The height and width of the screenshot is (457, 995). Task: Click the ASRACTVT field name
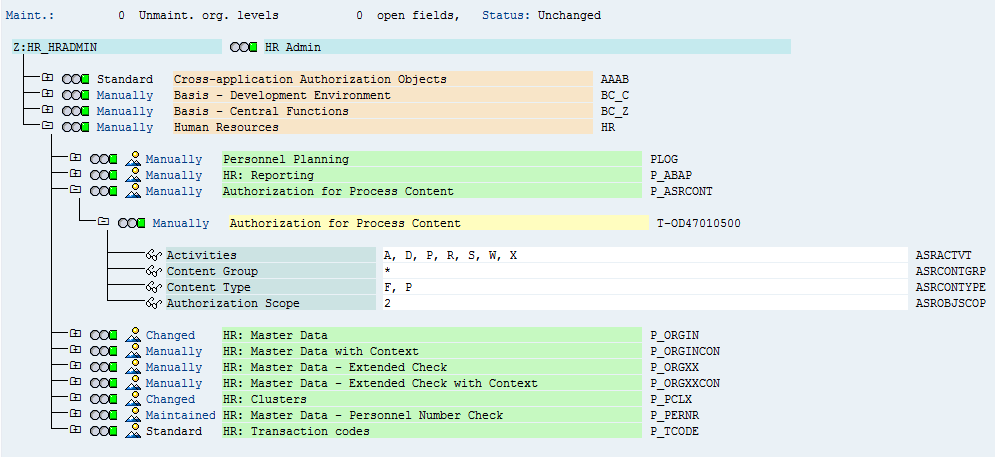[944, 255]
